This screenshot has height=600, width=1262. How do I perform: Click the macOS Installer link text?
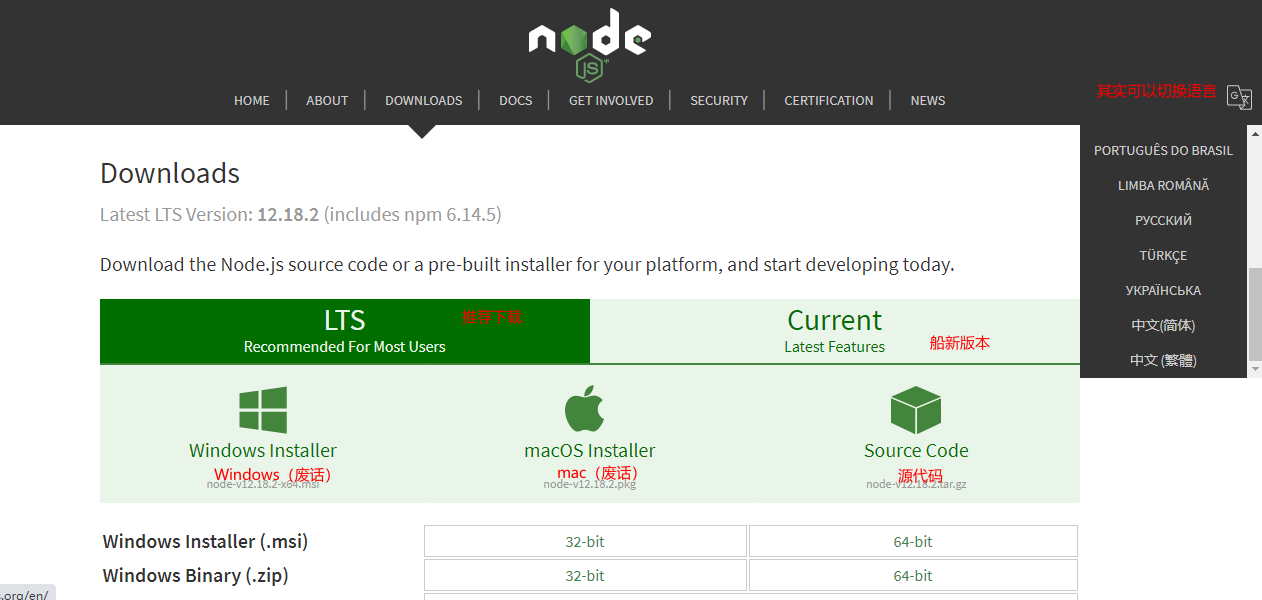click(x=589, y=451)
